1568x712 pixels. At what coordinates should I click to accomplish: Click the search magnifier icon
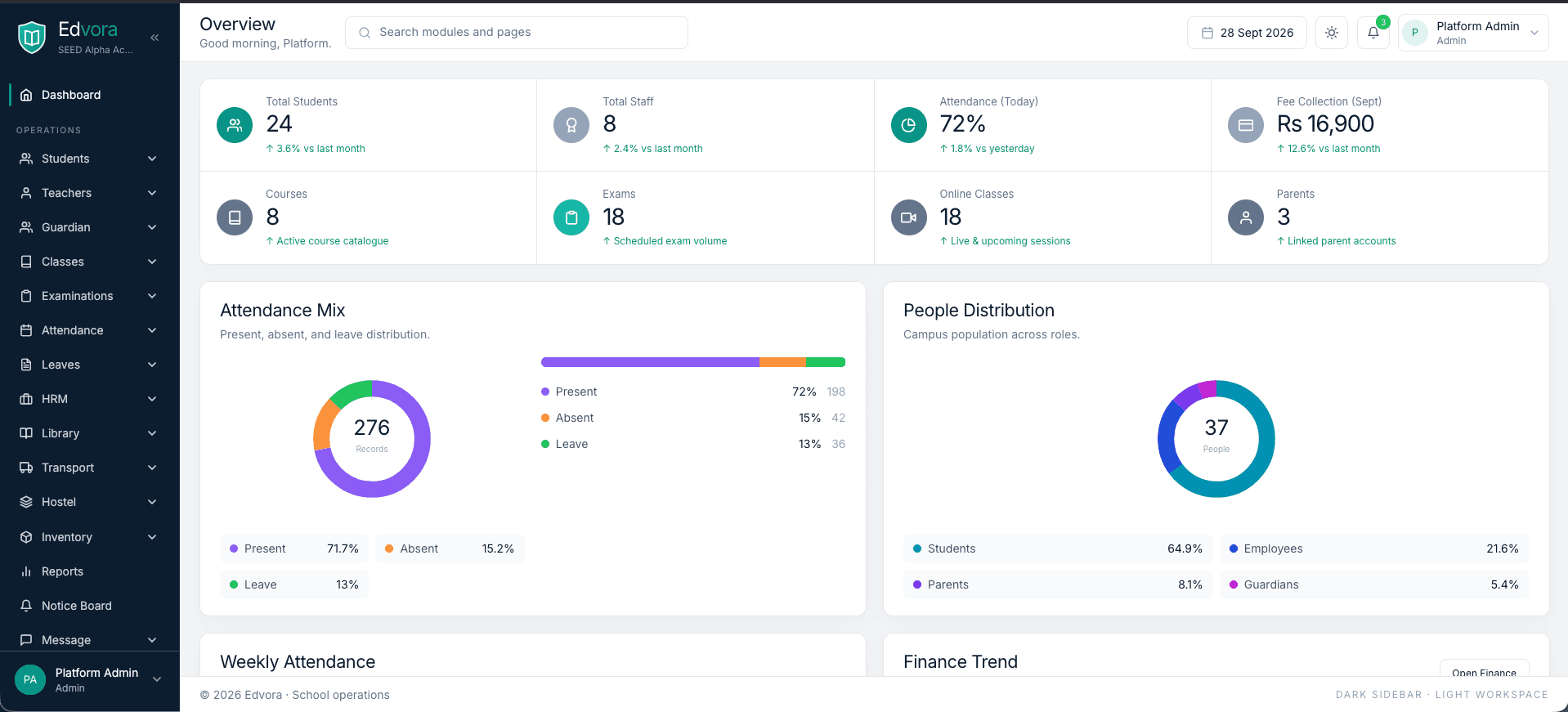(365, 33)
